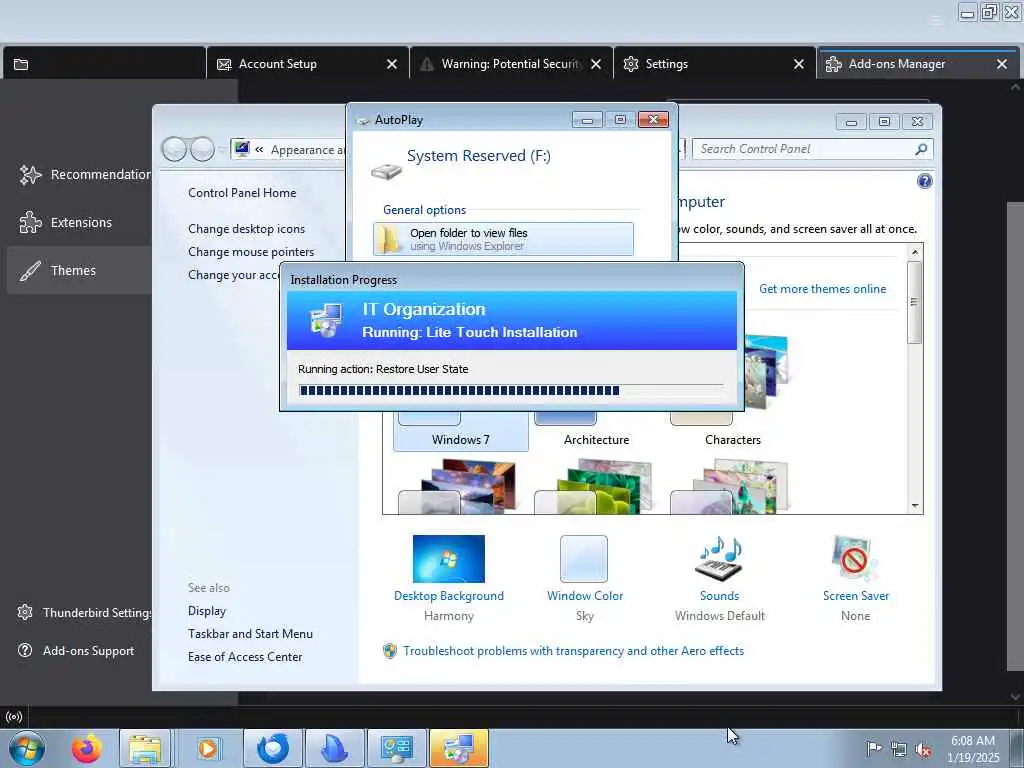Open Thunderbird Settings from sidebar
Screen dimensions: 1024x768
click(85, 613)
